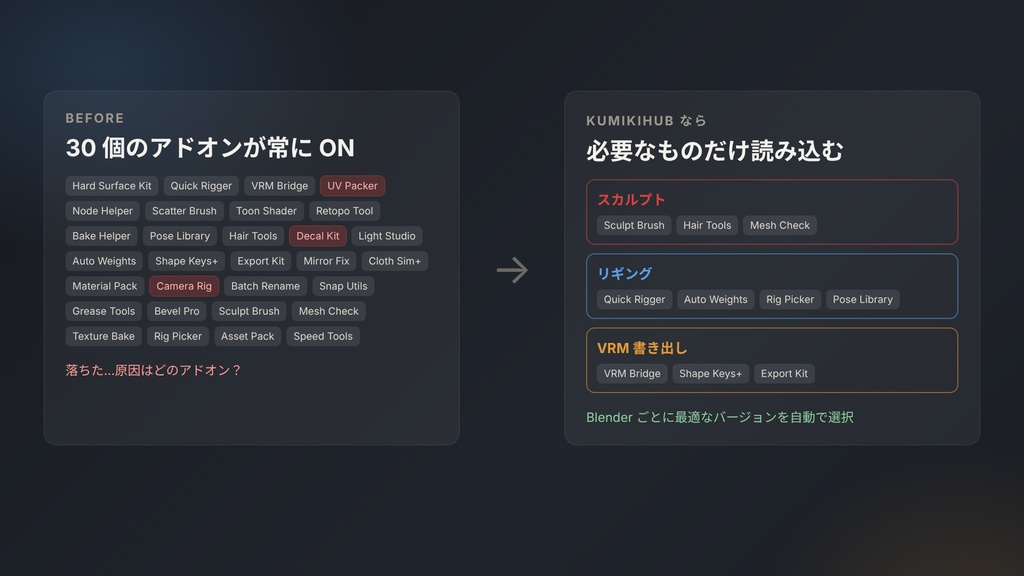Click the Snap Utils chip
Image resolution: width=1024 pixels, height=576 pixels.
(x=343, y=286)
